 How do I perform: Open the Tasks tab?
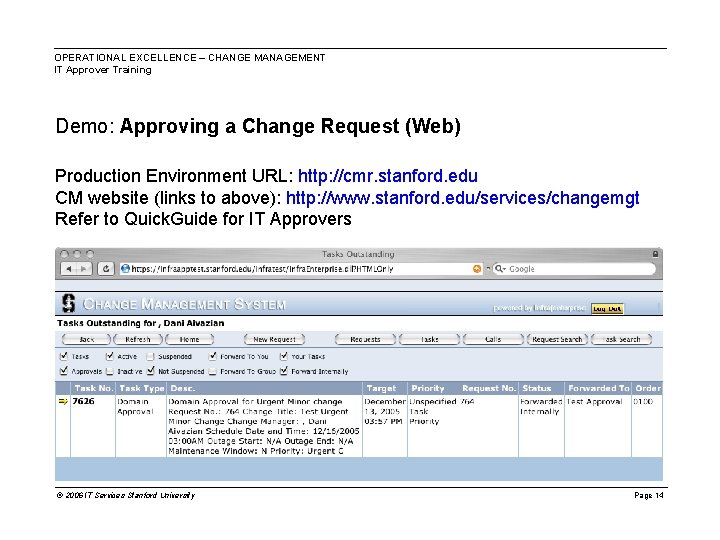[429, 339]
